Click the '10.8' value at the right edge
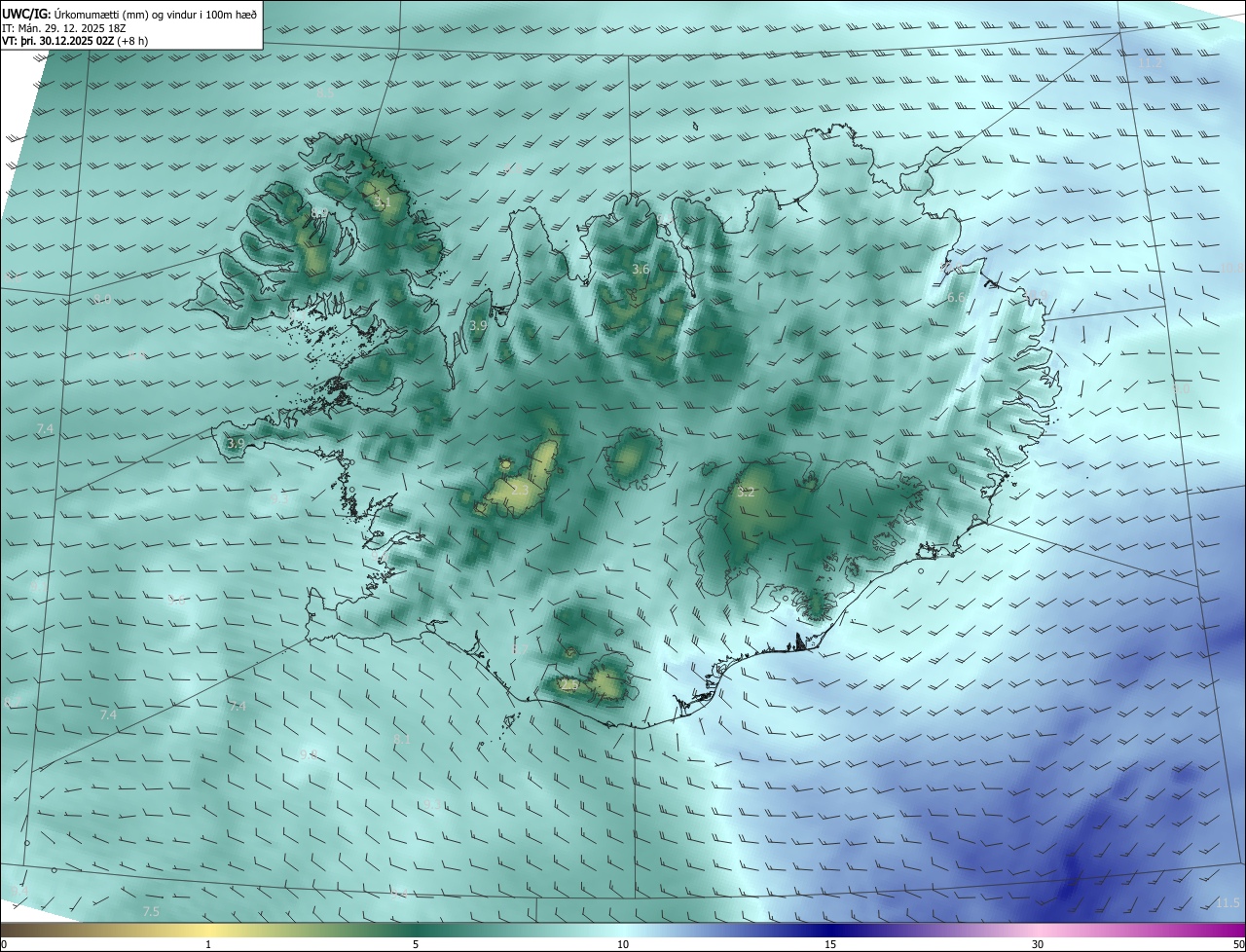The width and height of the screenshot is (1246, 952). (x=1232, y=267)
